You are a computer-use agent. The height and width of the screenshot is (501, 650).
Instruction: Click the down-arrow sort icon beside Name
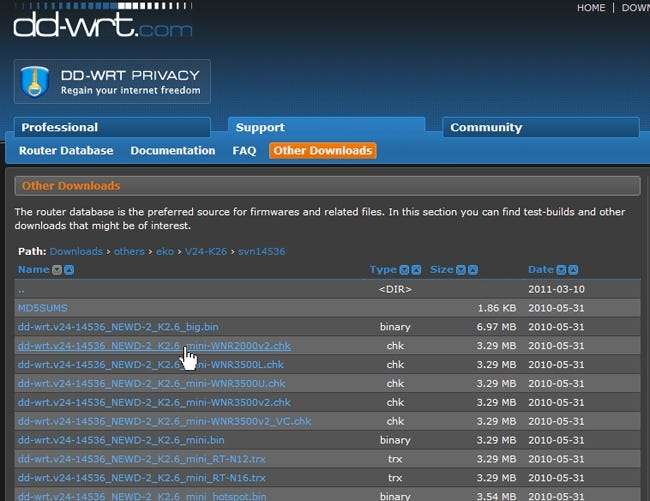57,270
